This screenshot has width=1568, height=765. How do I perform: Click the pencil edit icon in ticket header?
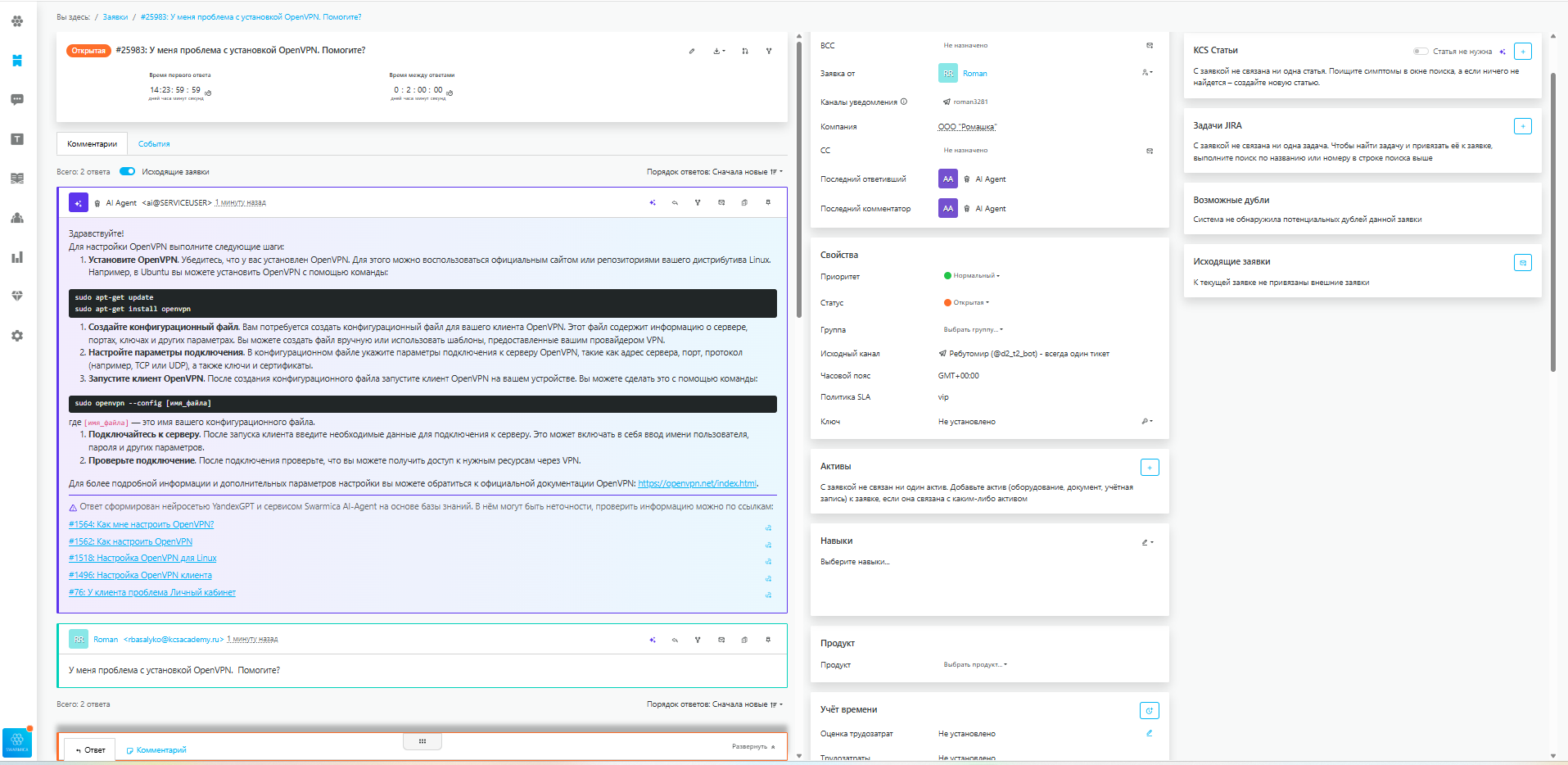pos(692,51)
